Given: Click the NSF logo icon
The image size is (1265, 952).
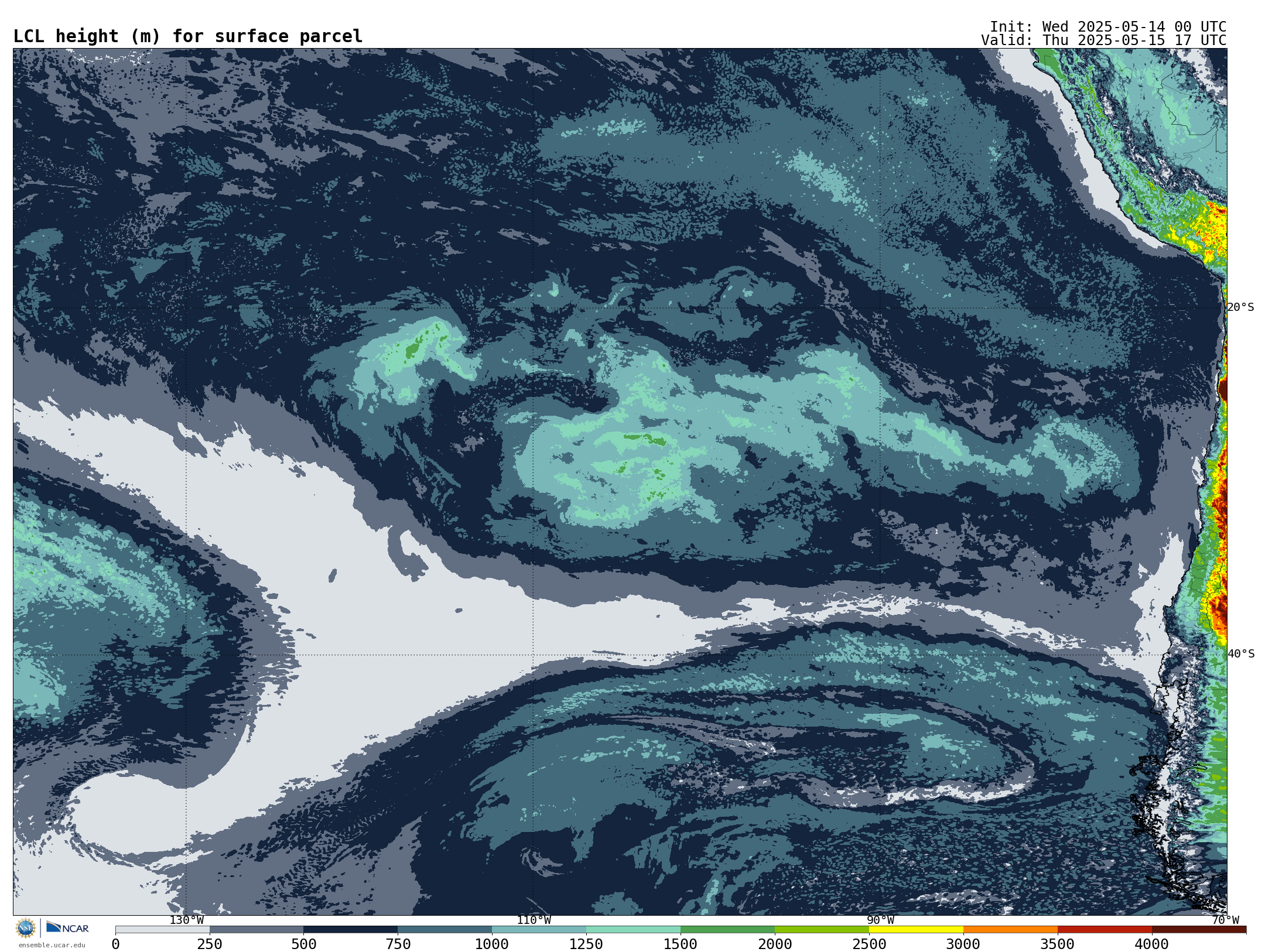Looking at the screenshot, I should pyautogui.click(x=26, y=928).
